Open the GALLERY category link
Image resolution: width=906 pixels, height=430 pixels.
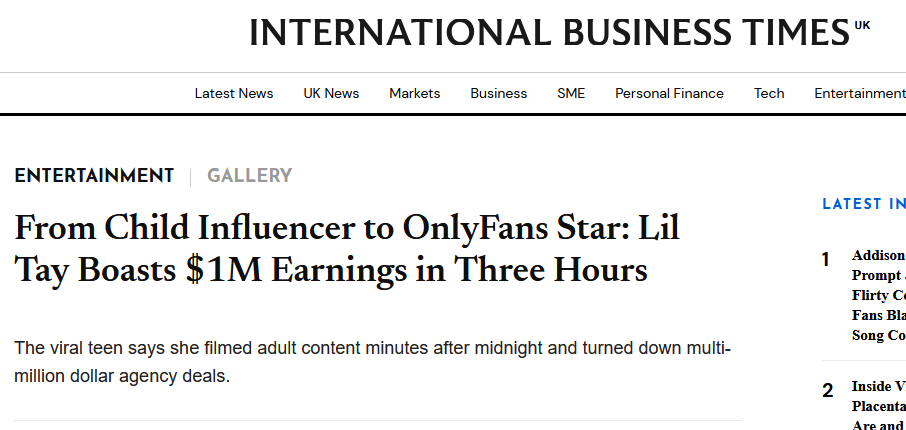(x=250, y=176)
